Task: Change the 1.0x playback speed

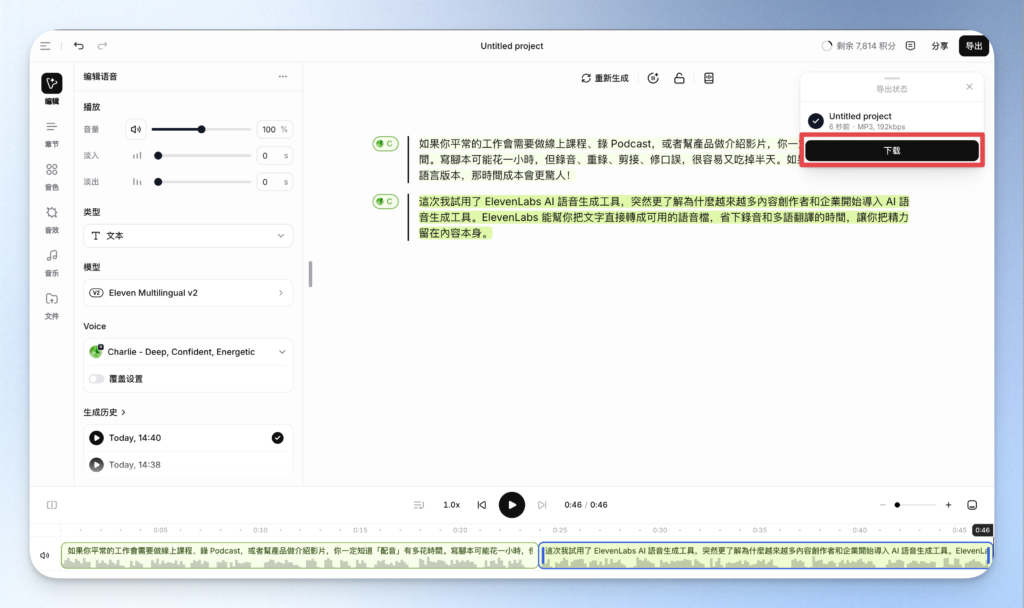Action: tap(451, 505)
